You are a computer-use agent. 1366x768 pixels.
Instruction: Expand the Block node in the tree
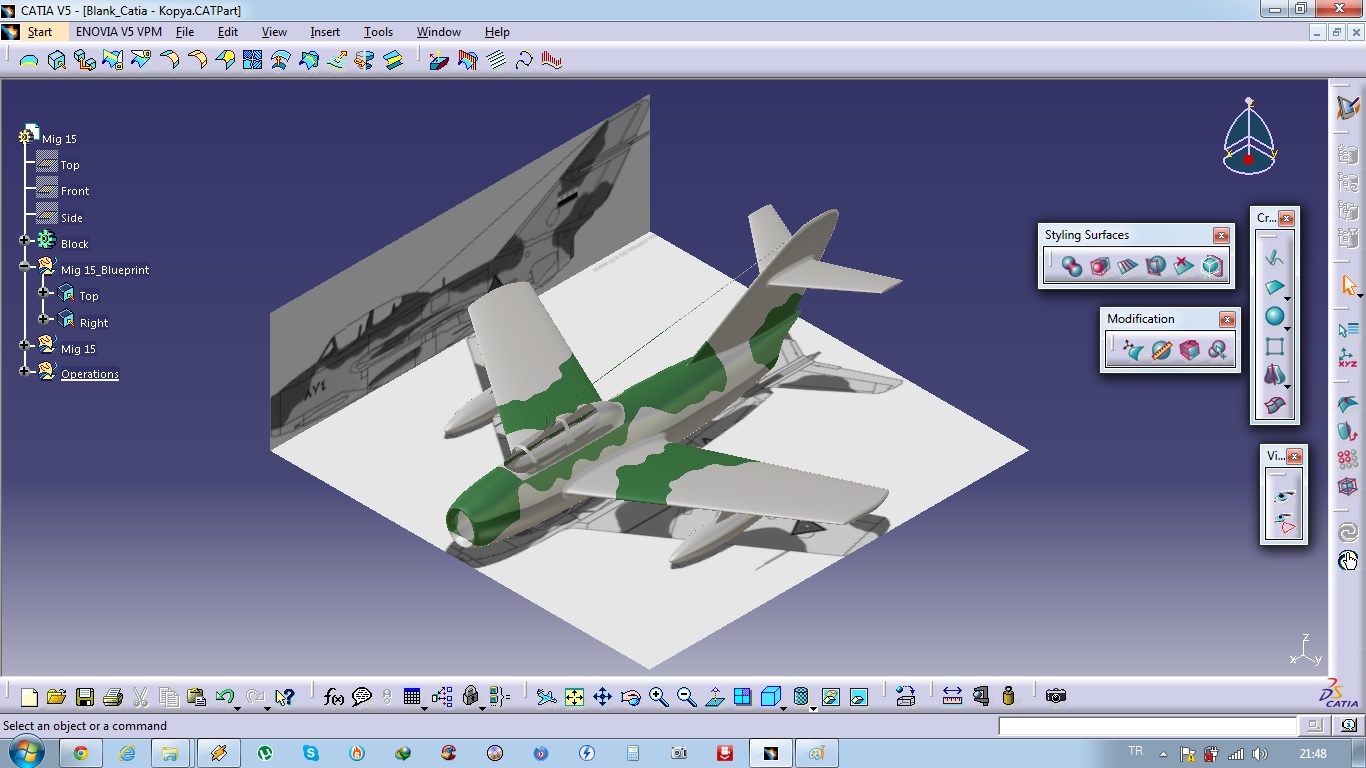pos(24,241)
